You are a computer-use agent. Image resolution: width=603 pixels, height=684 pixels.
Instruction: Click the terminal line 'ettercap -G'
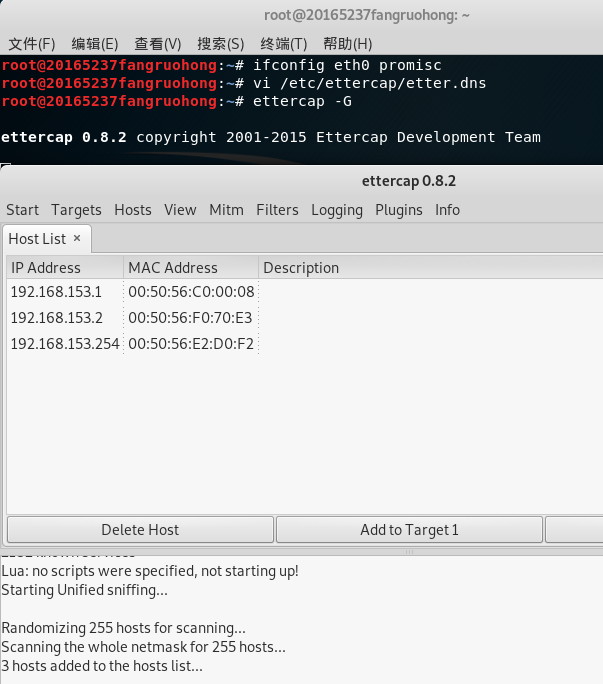click(176, 101)
